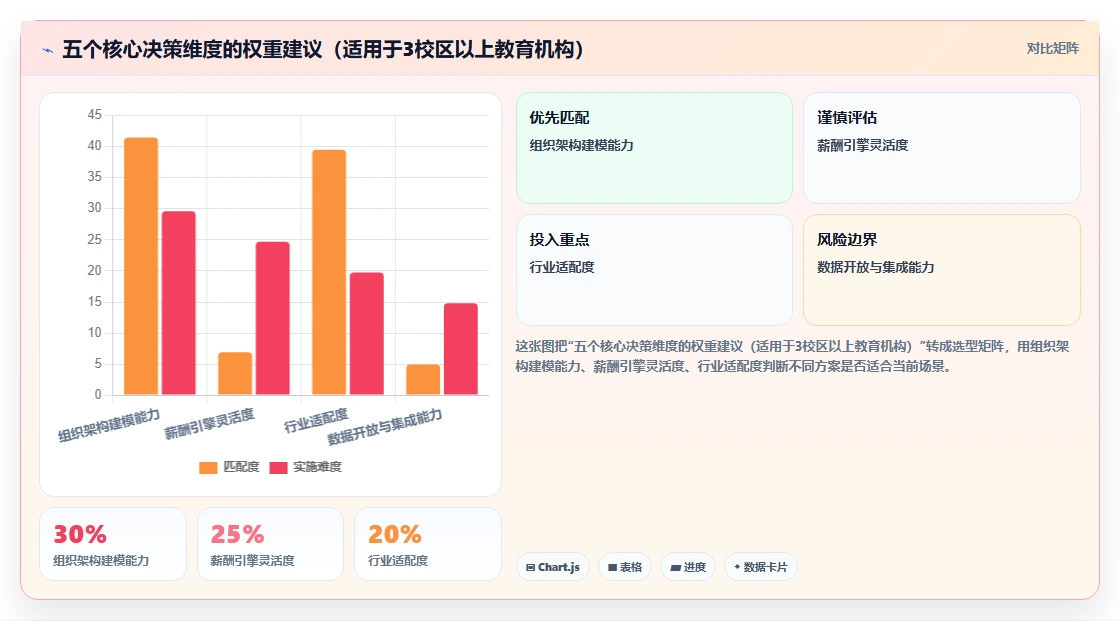Click the icon in the 表格 tag
This screenshot has height=621, width=1120.
click(x=612, y=567)
